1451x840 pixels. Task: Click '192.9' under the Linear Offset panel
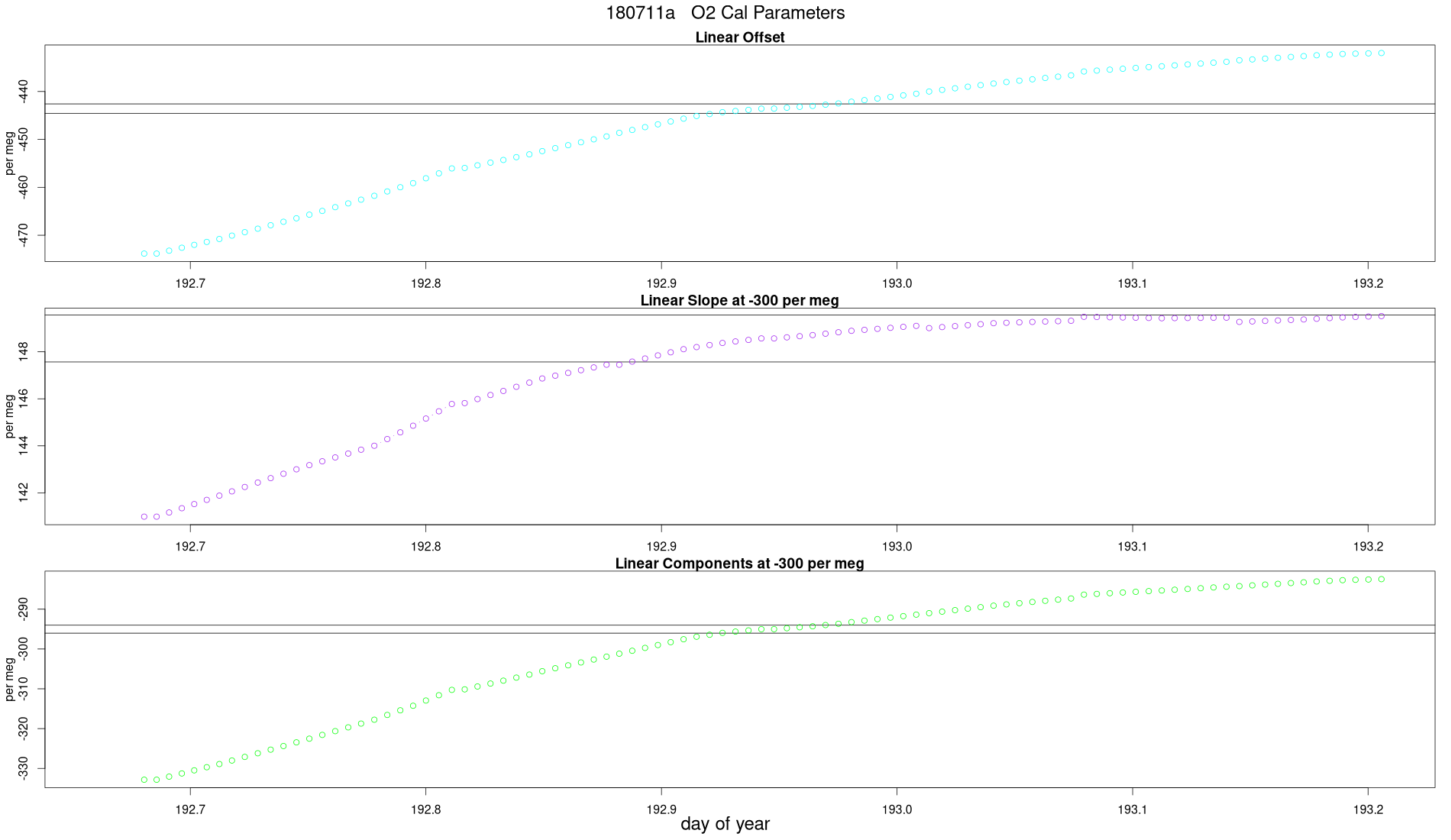[x=661, y=283]
